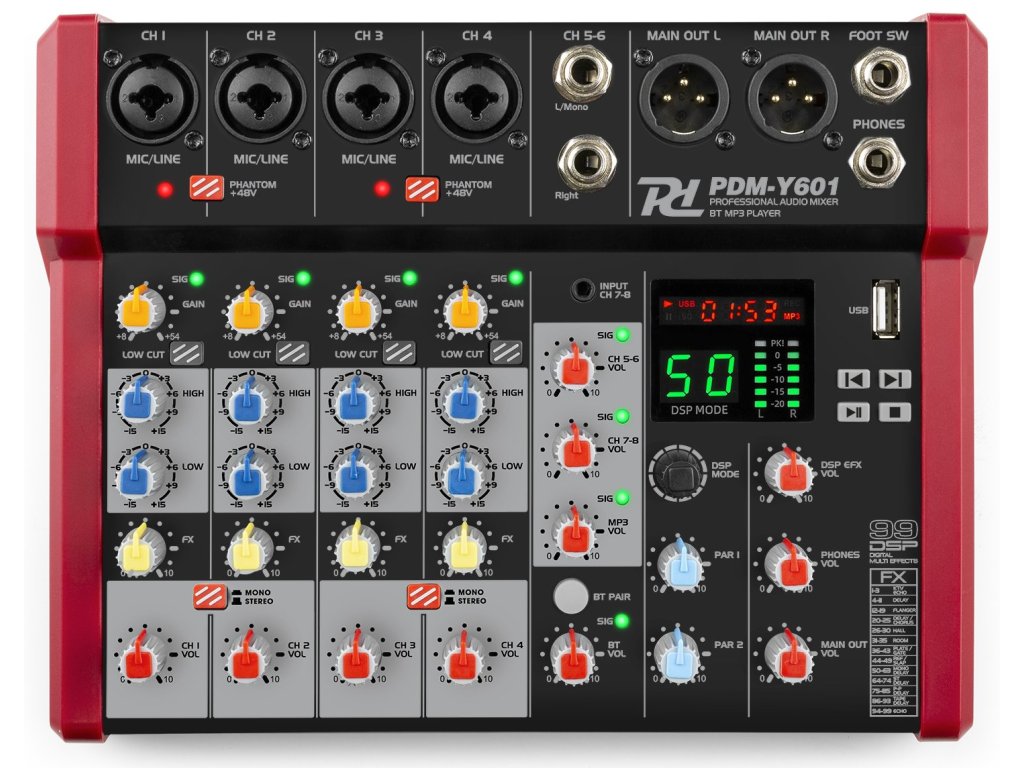1024x768 pixels.
Task: Click the INPUT CH 7-8 mini jack
Action: coord(583,289)
